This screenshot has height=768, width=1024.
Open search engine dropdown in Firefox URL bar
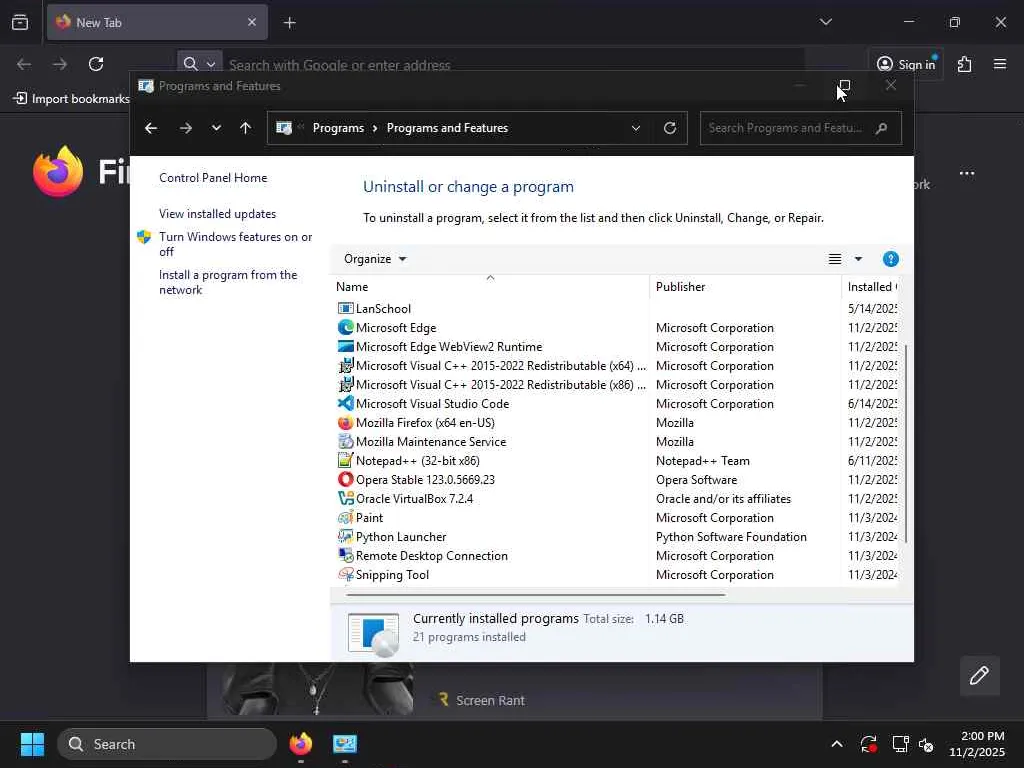click(x=199, y=64)
